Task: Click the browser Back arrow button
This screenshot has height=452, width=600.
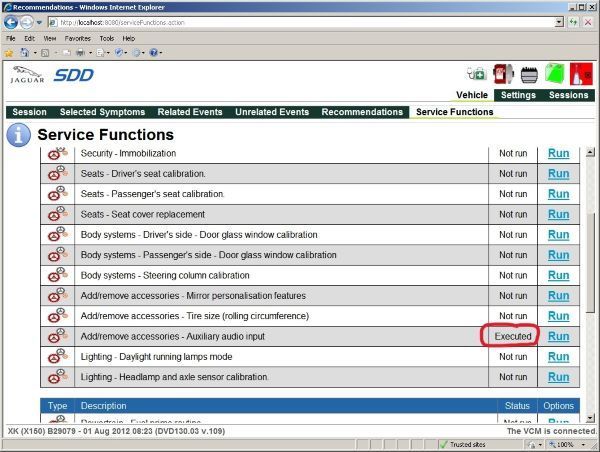Action: 10,22
